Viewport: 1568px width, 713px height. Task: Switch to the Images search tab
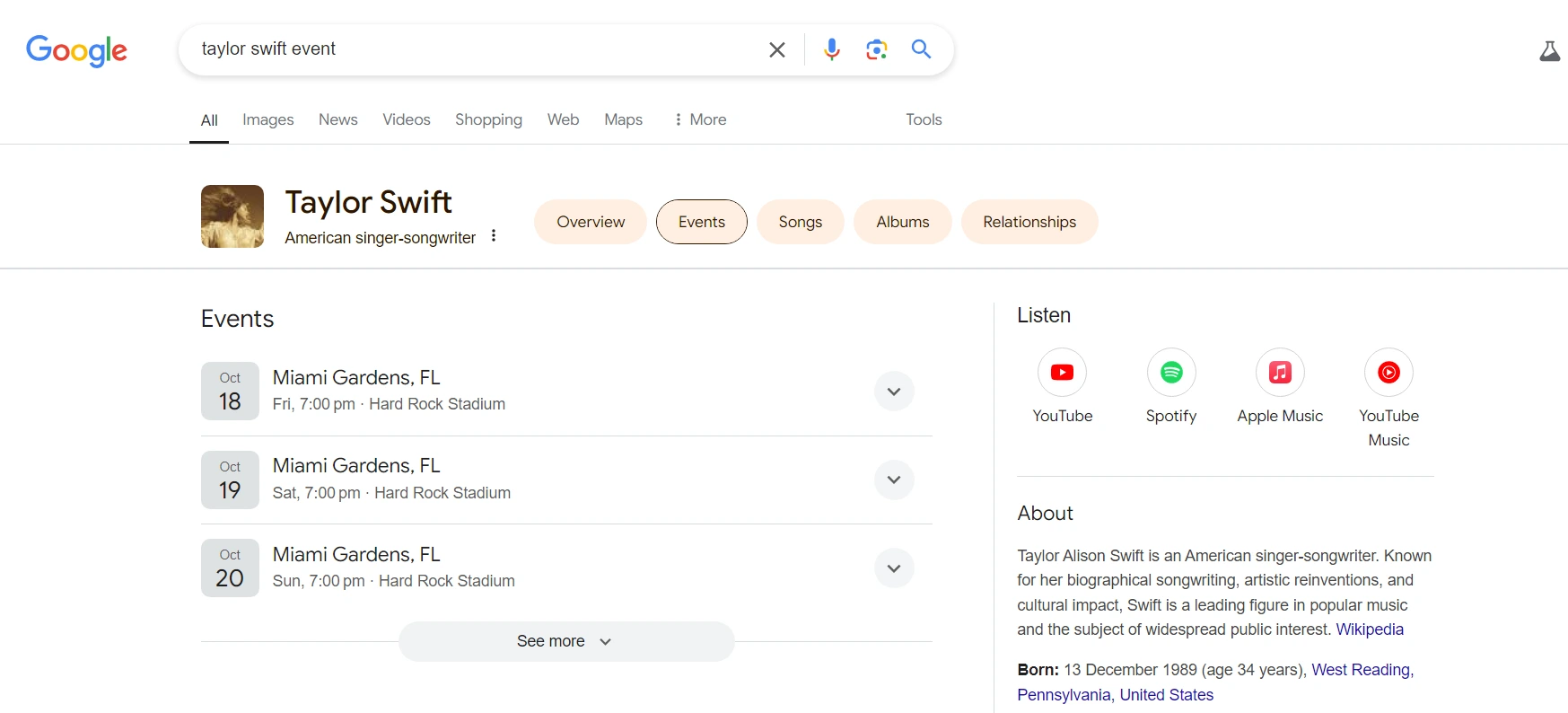(x=267, y=119)
